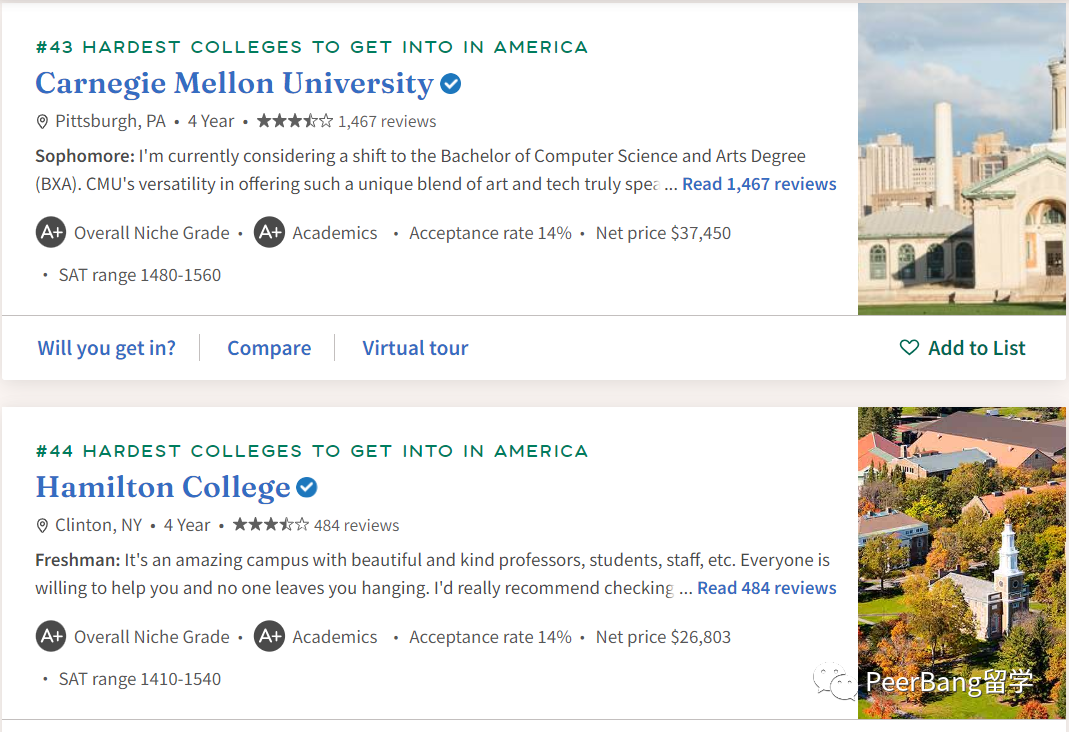Click the Pittsburgh, PA location pin icon
The image size is (1069, 732).
[42, 122]
